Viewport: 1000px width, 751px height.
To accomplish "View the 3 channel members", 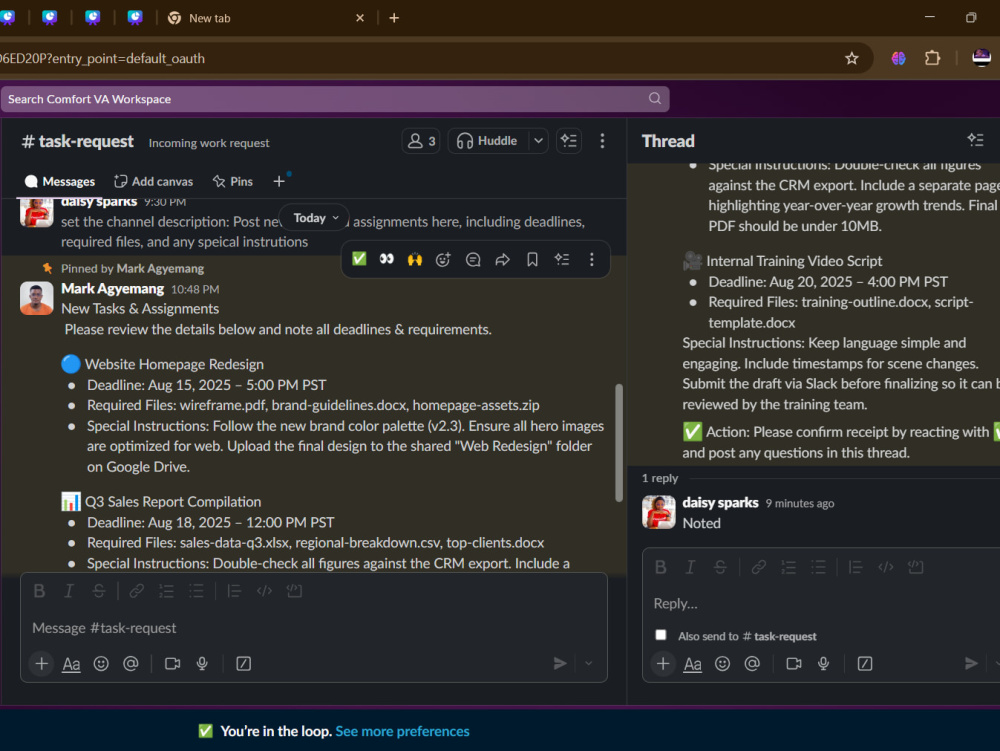I will tap(421, 141).
